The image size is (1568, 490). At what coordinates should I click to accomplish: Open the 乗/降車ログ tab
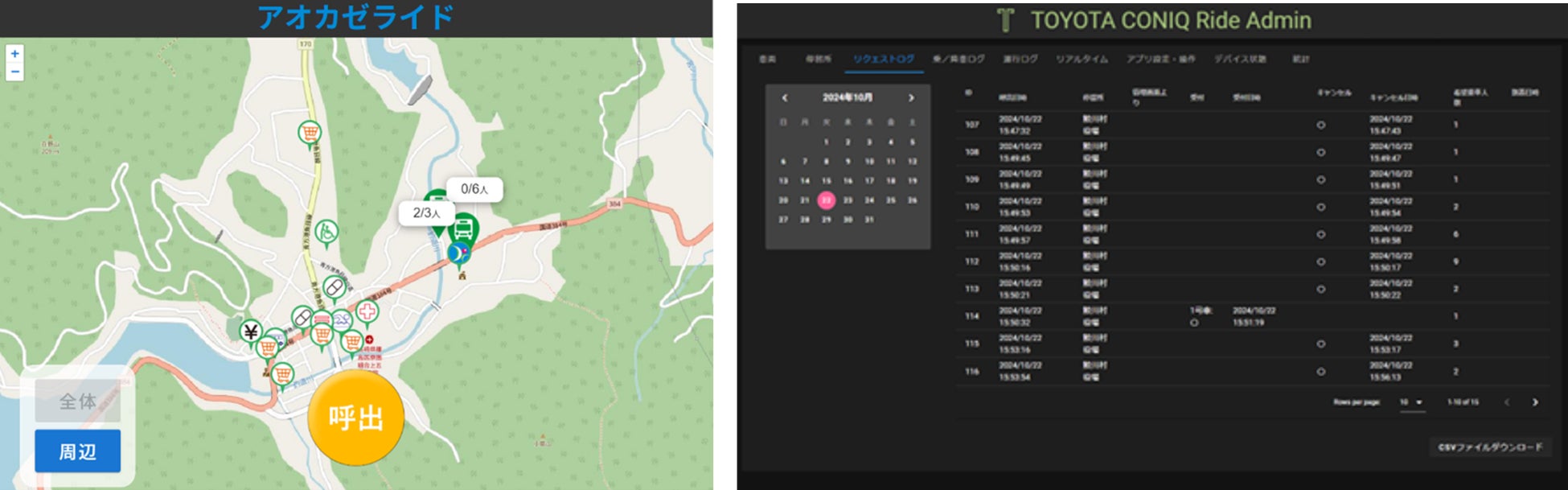(958, 60)
